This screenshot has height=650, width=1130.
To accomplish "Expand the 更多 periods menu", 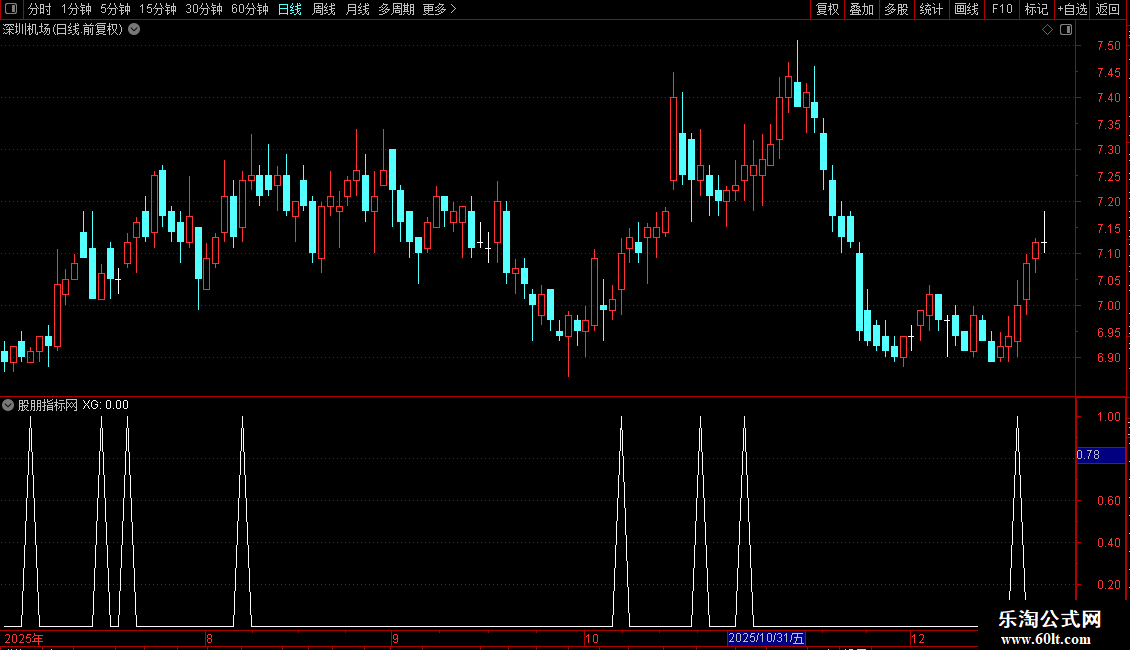I will [x=440, y=9].
